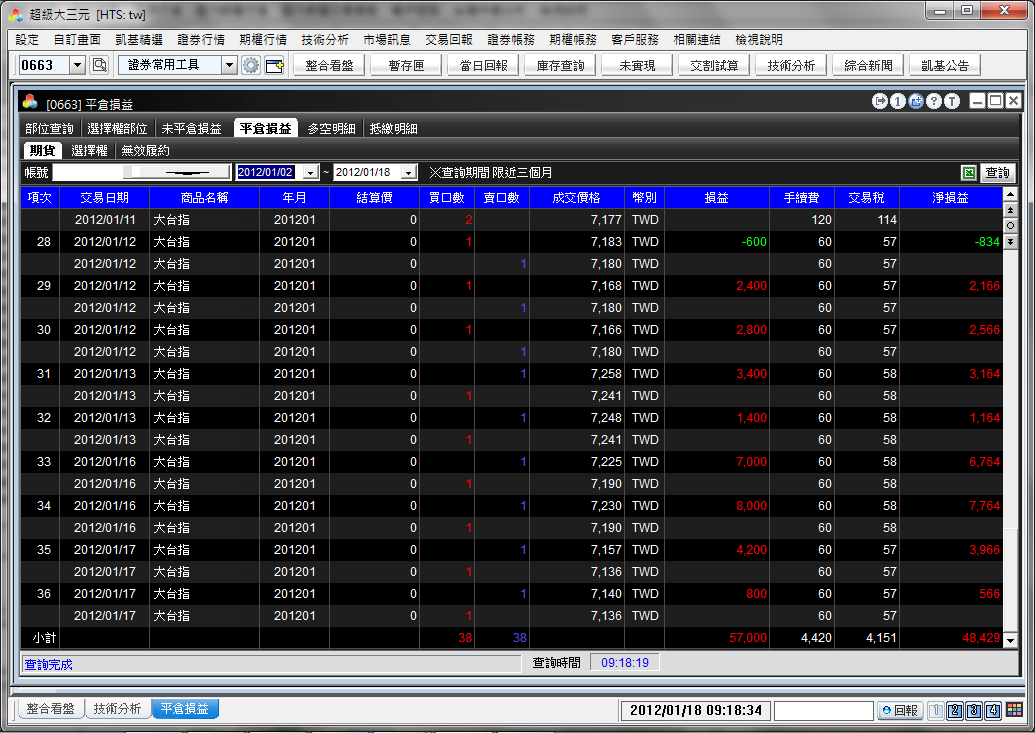Switch to bottom 整合看盤 window tab
The width and height of the screenshot is (1035, 733).
pyautogui.click(x=50, y=709)
